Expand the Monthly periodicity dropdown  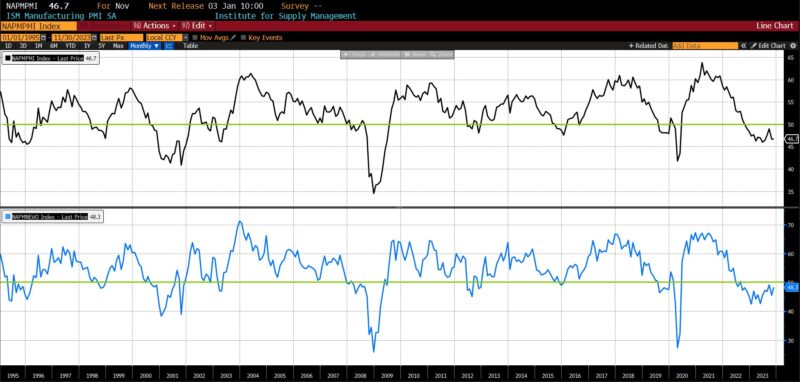(x=144, y=45)
